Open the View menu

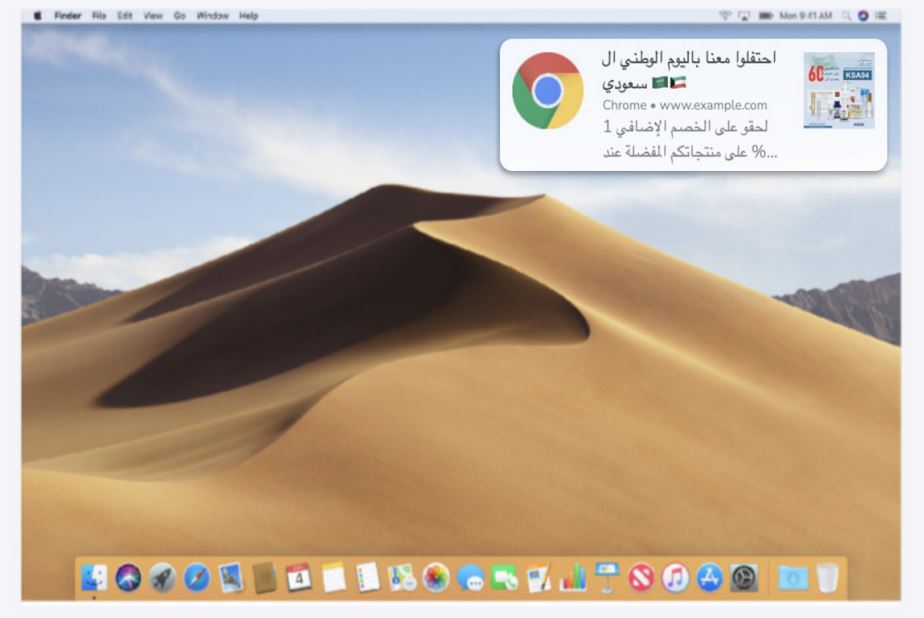[153, 15]
